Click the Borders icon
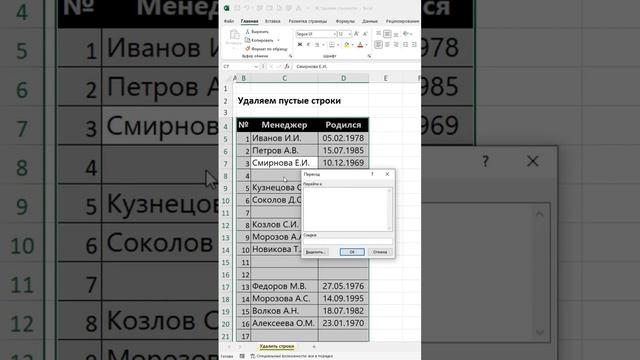Image resolution: width=640 pixels, height=360 pixels. pyautogui.click(x=332, y=45)
